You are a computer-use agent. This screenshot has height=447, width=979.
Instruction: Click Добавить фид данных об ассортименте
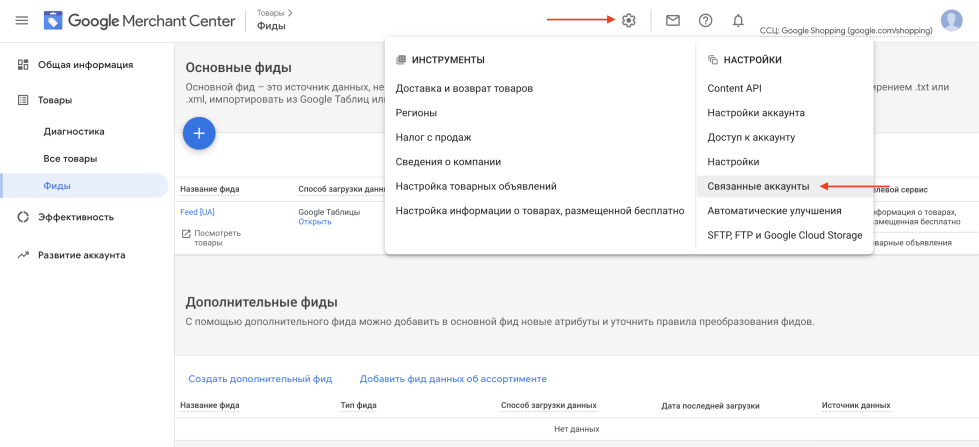pos(453,379)
